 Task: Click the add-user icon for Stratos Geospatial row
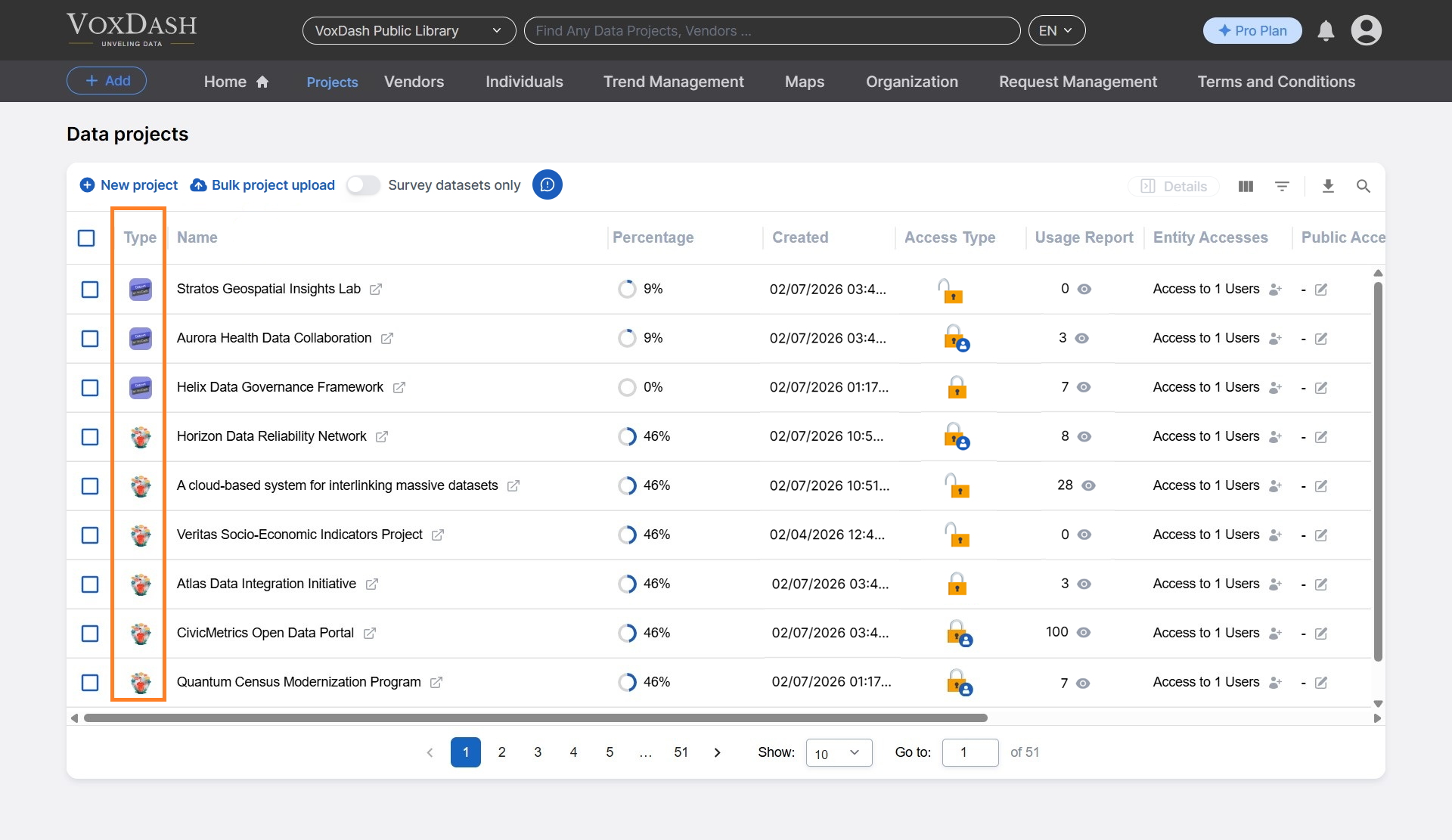[x=1275, y=290]
